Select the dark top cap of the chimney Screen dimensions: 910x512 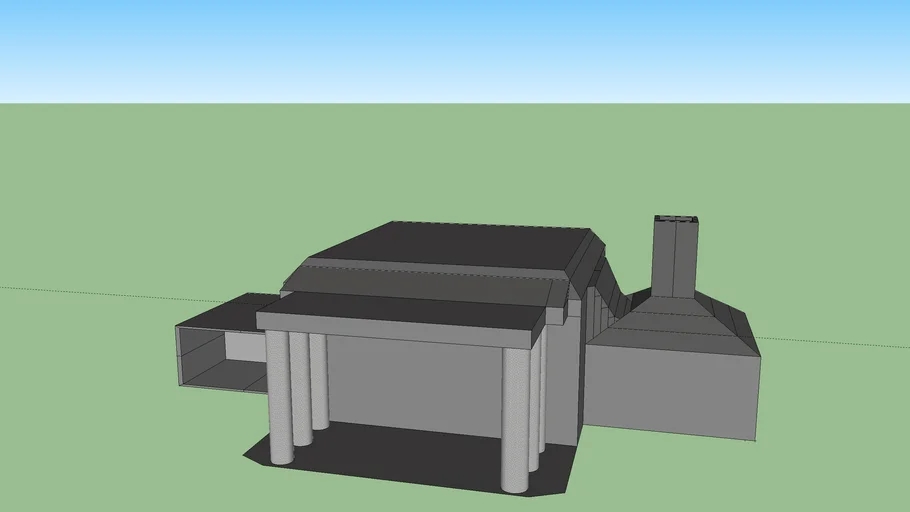675,218
